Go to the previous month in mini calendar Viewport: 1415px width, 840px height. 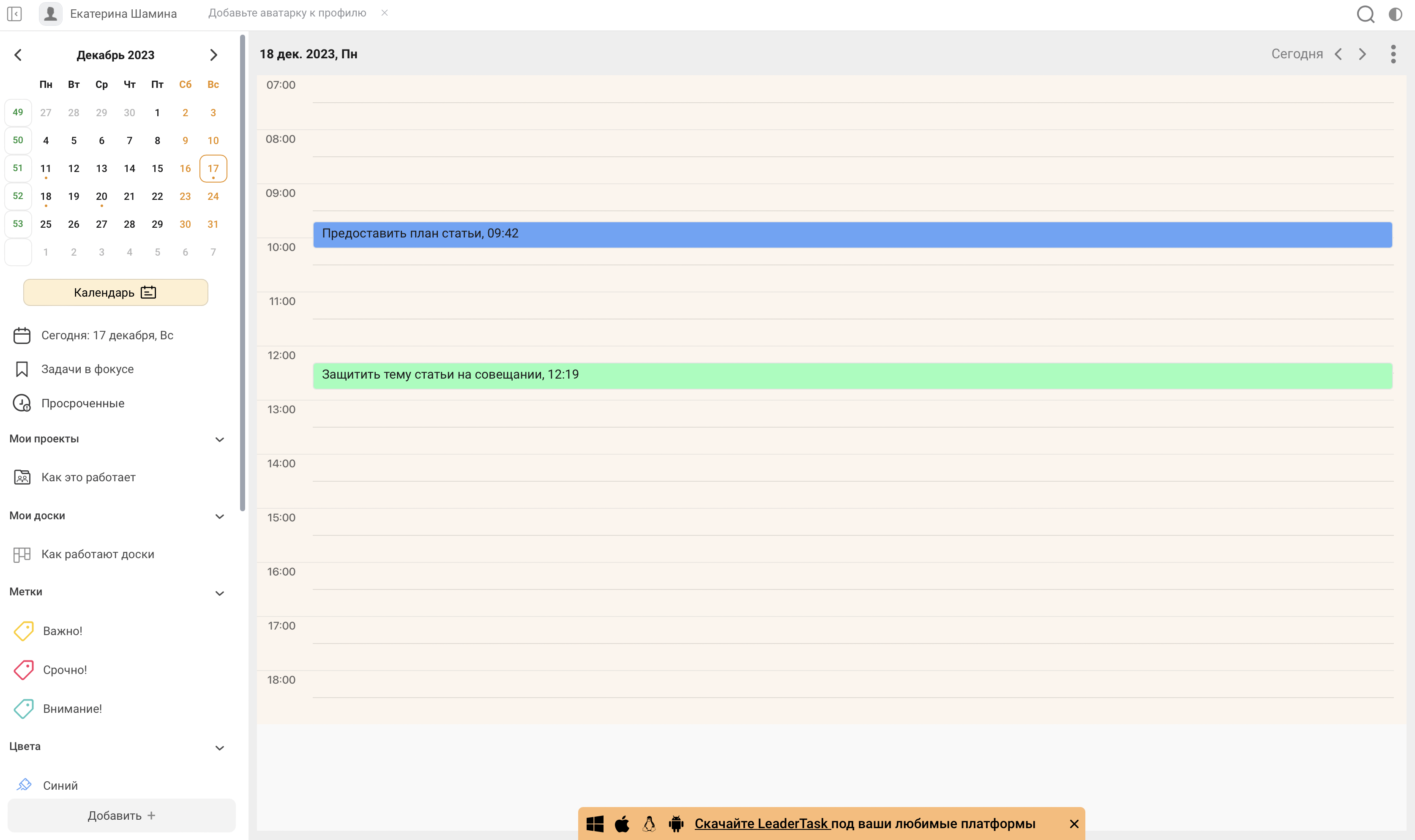click(18, 55)
